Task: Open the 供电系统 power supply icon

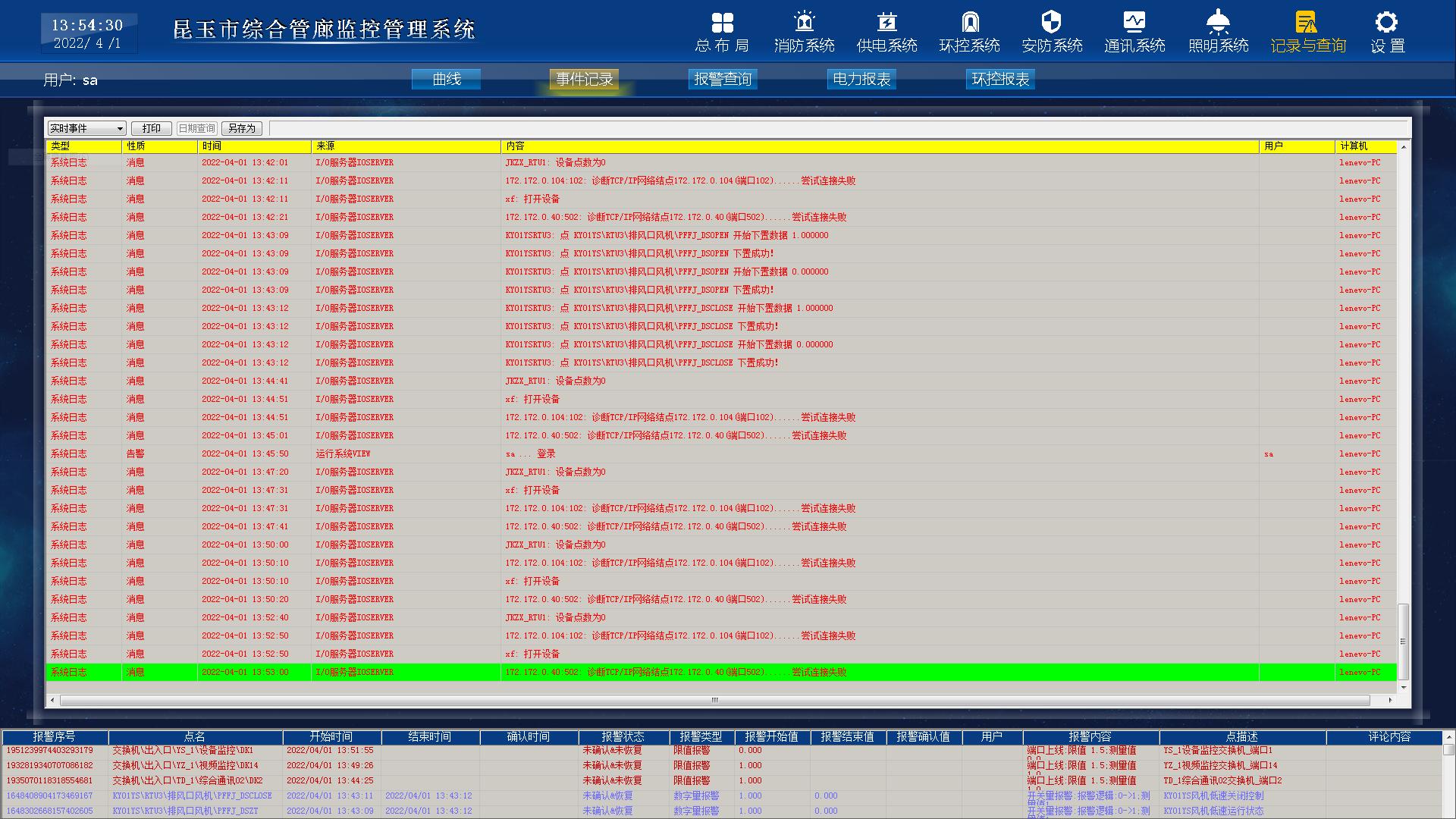Action: pyautogui.click(x=886, y=23)
